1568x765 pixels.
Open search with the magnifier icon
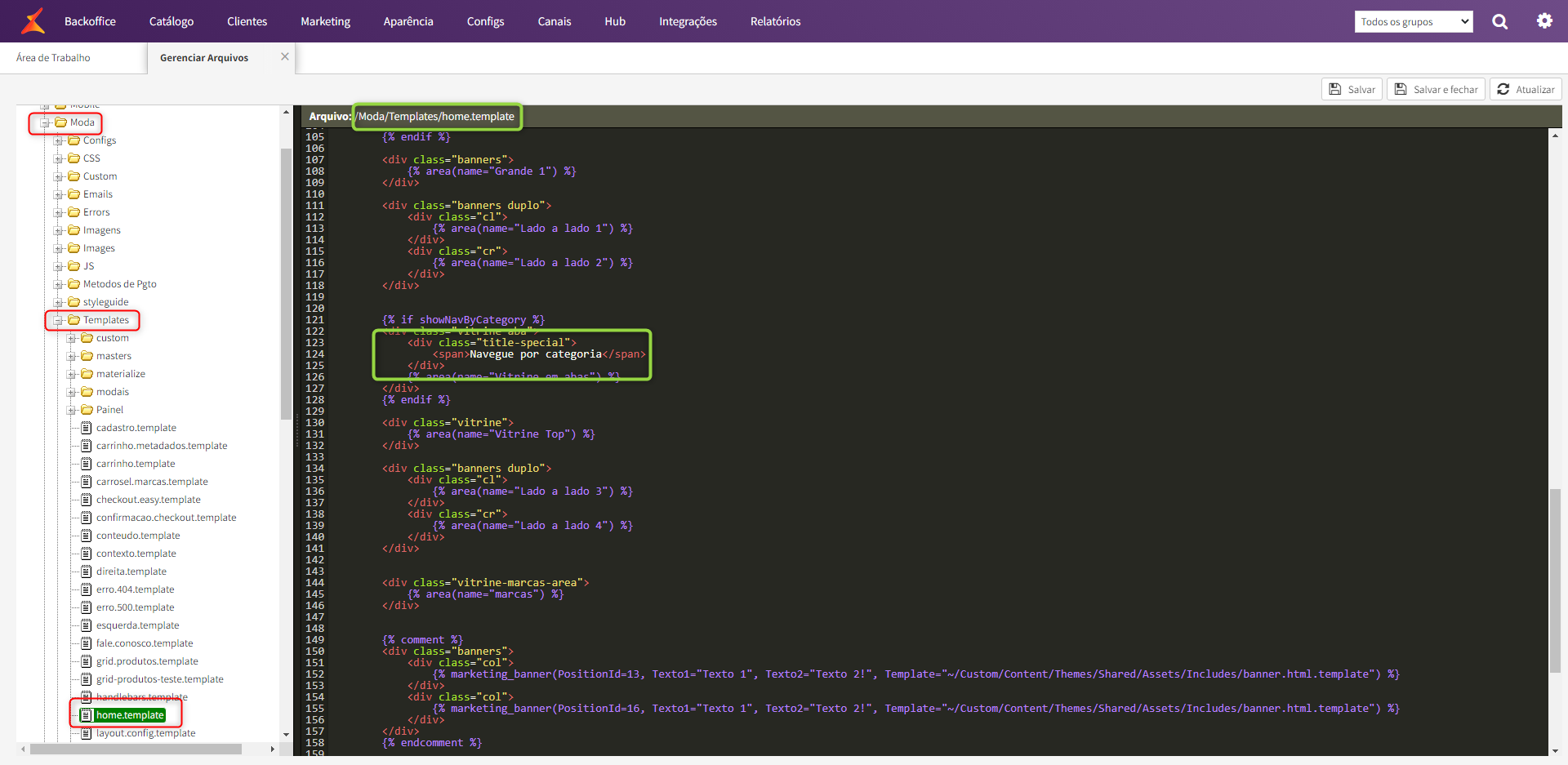coord(1500,21)
